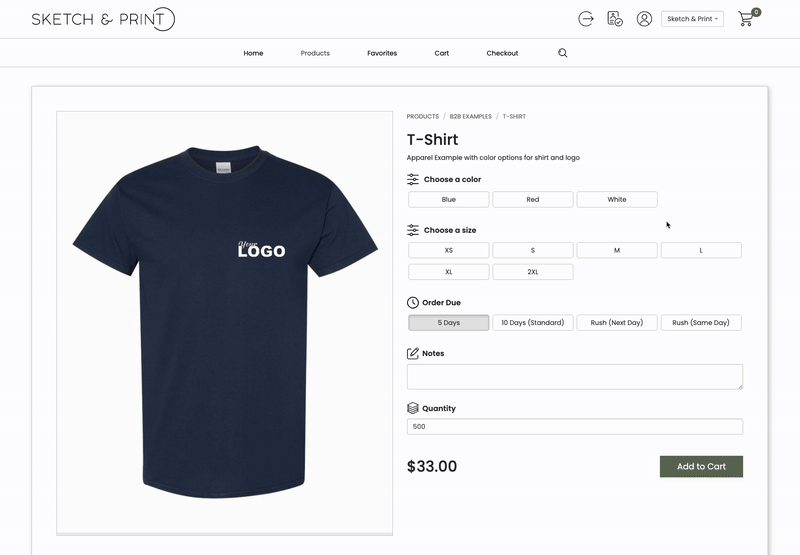This screenshot has height=555, width=800.
Task: Click the Notes pencil icon
Action: point(413,353)
